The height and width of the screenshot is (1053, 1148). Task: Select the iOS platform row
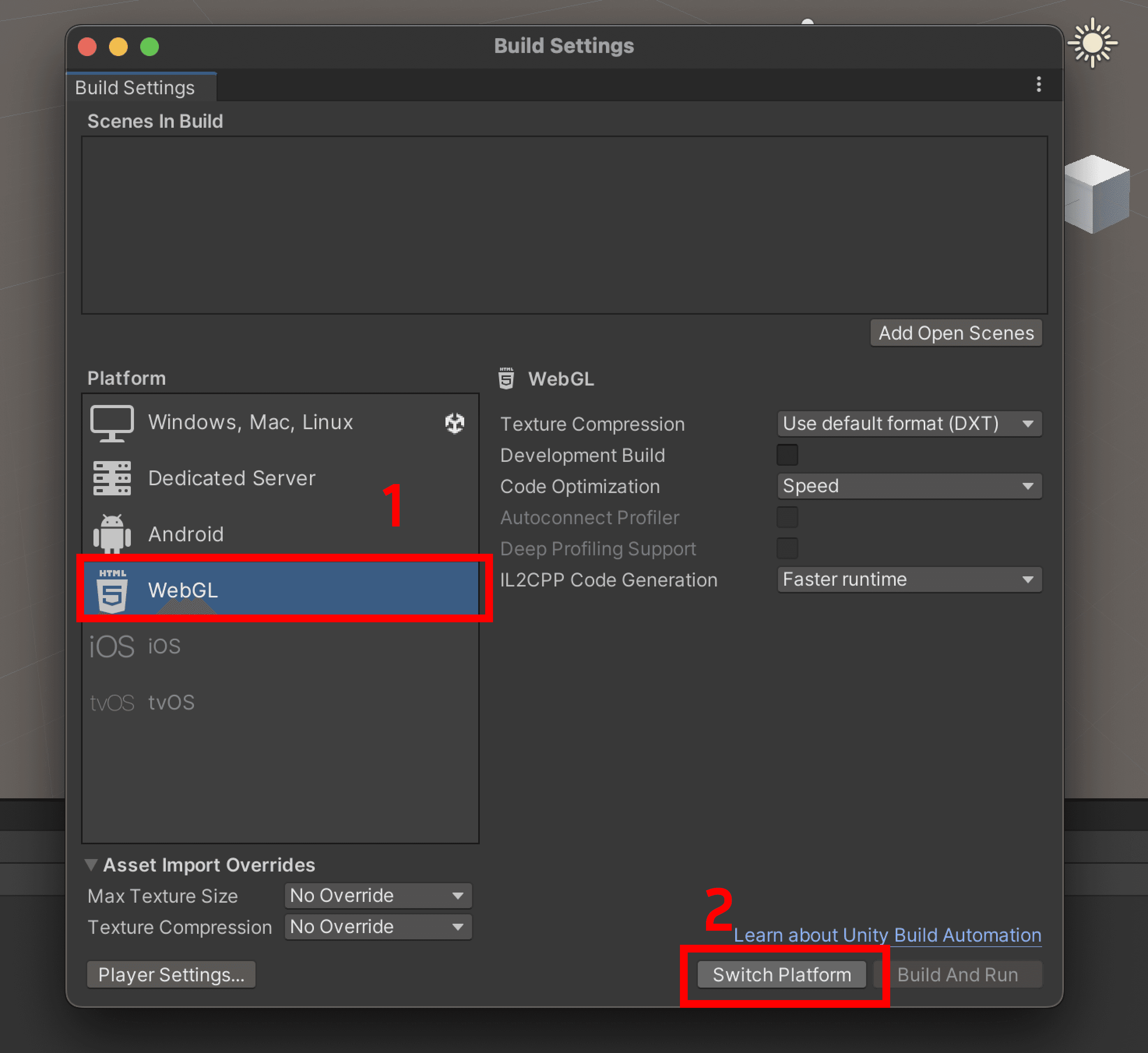click(280, 646)
